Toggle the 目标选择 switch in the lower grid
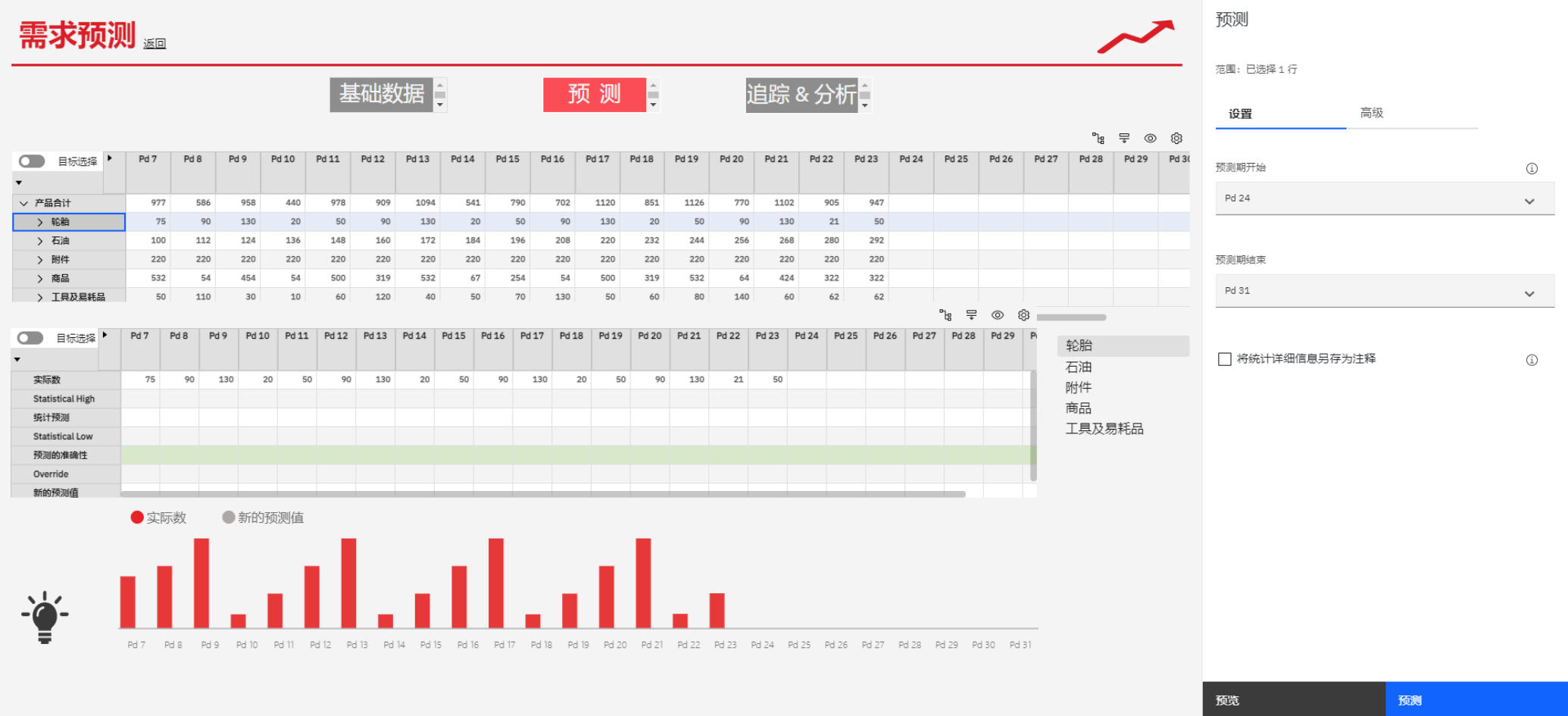The height and width of the screenshot is (716, 1568). pos(30,338)
